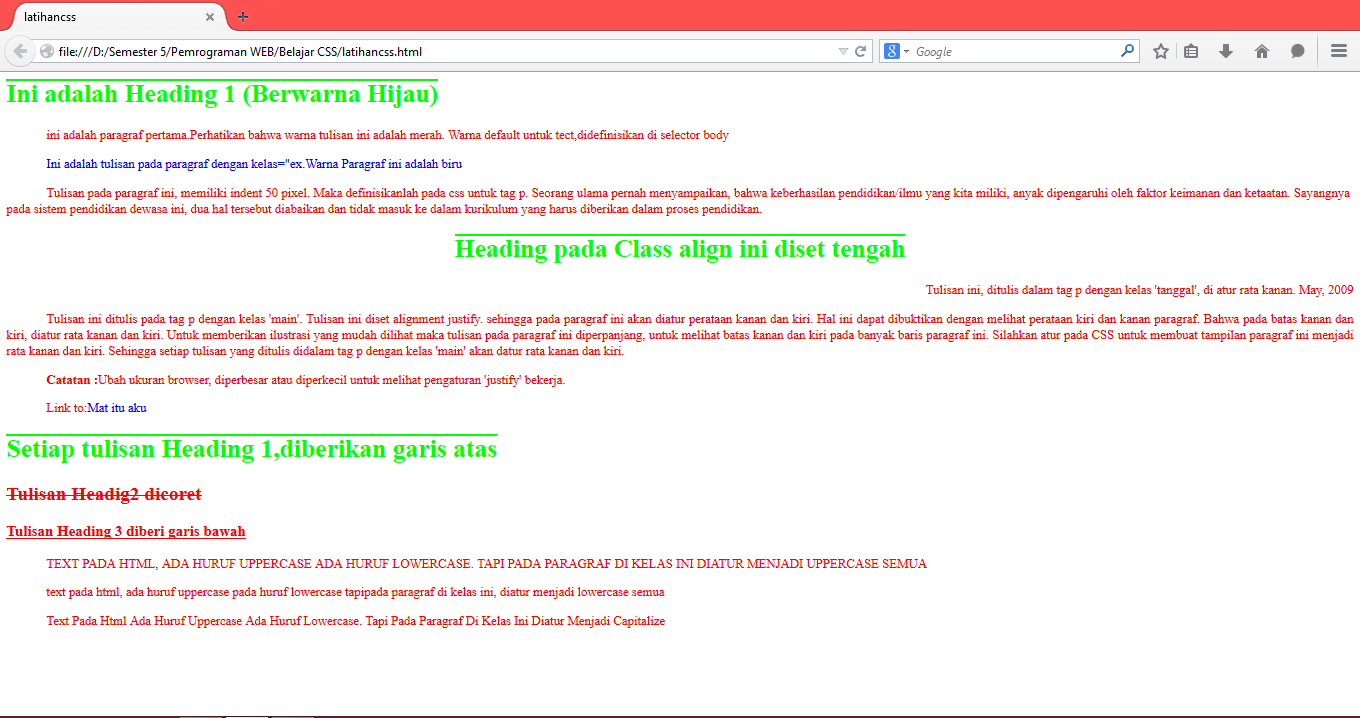The width and height of the screenshot is (1360, 718).
Task: Open a new tab with the plus button
Action: (241, 15)
